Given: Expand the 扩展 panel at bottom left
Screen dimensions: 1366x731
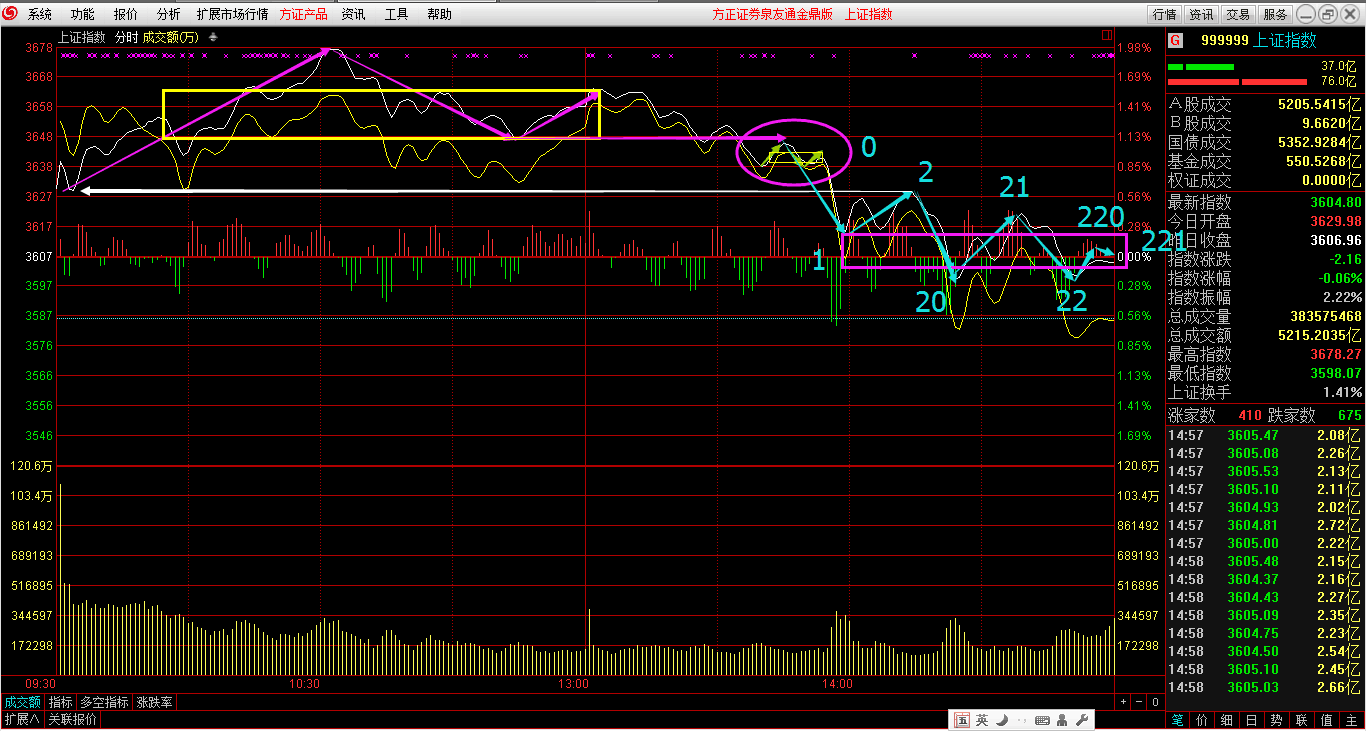Looking at the screenshot, I should (21, 719).
